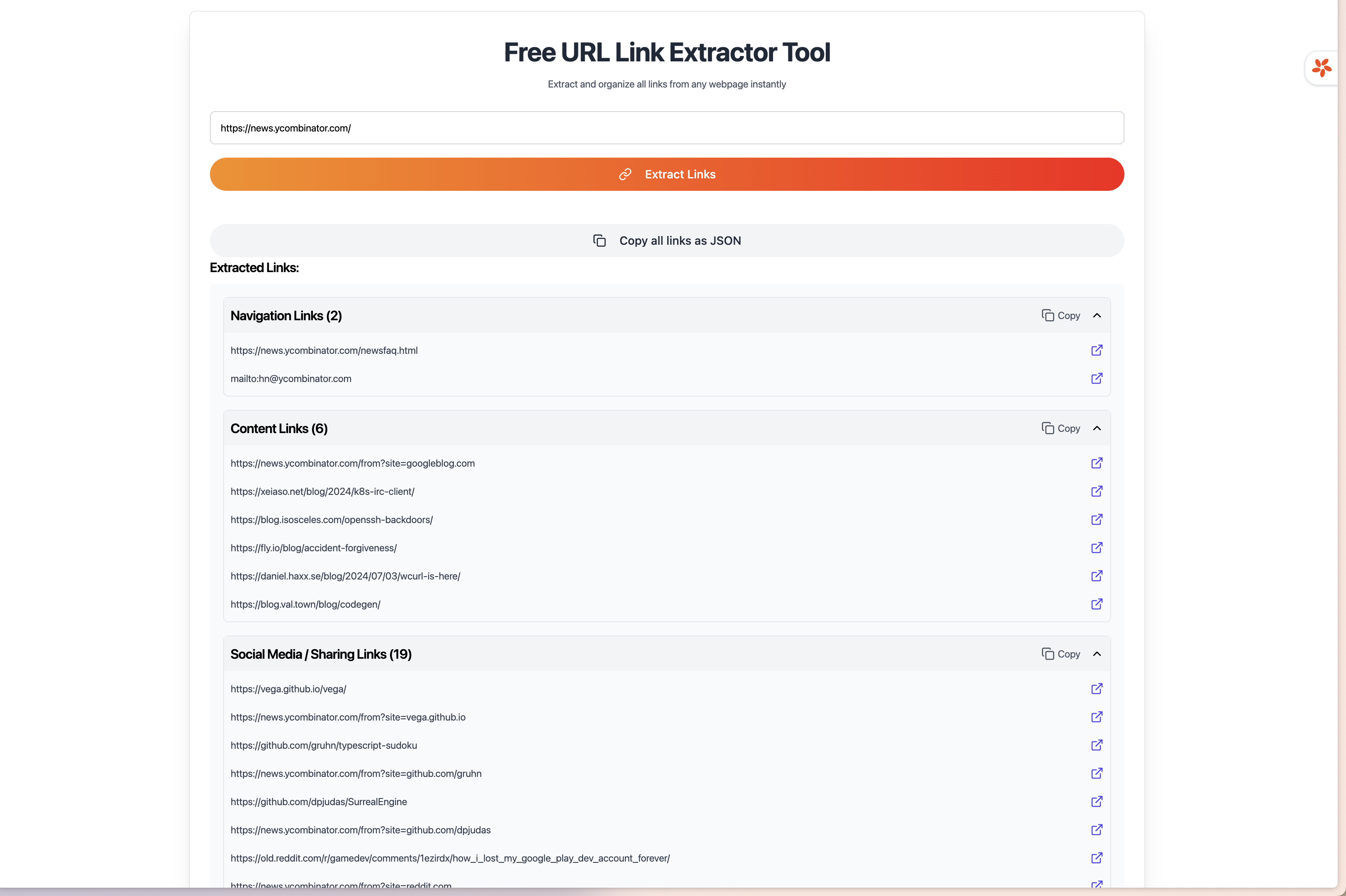The height and width of the screenshot is (896, 1346).
Task: Select the blog.val.town codegen URL
Action: (x=305, y=604)
